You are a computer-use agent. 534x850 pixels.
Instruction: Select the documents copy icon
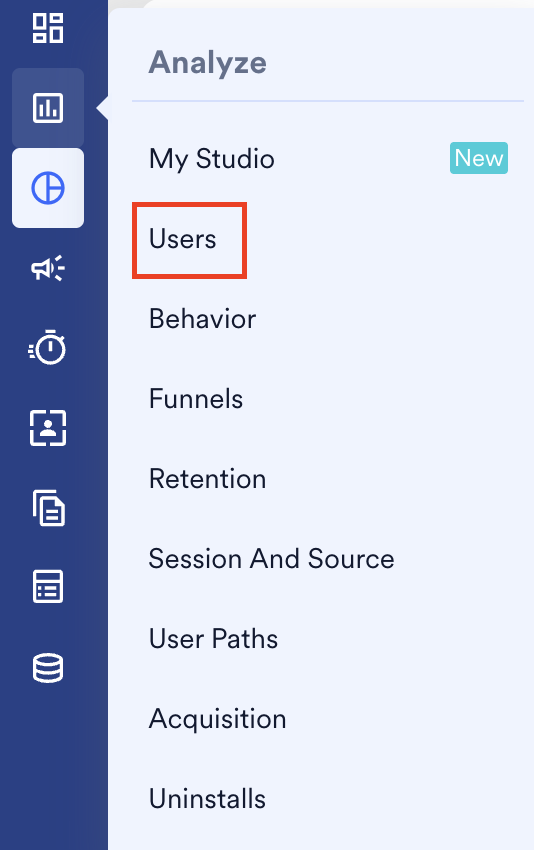[49, 508]
